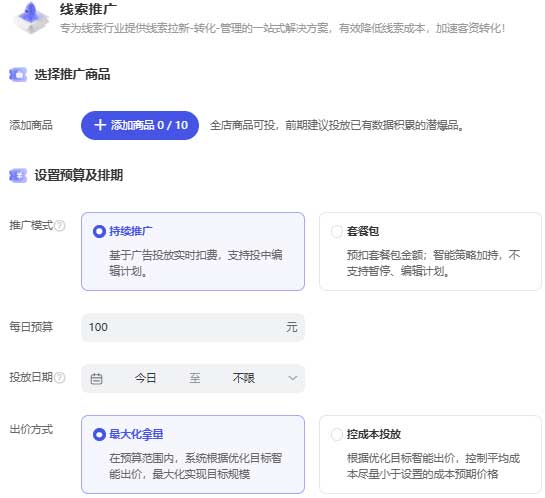Viewport: 545px width, 498px height.
Task: Choose the 最大化拿量 bidding option
Action: click(99, 434)
